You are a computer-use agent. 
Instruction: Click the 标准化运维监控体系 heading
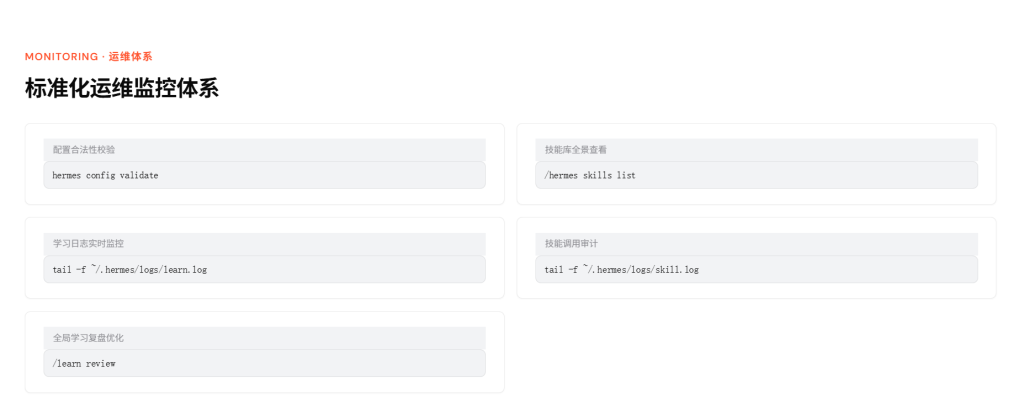coord(121,88)
